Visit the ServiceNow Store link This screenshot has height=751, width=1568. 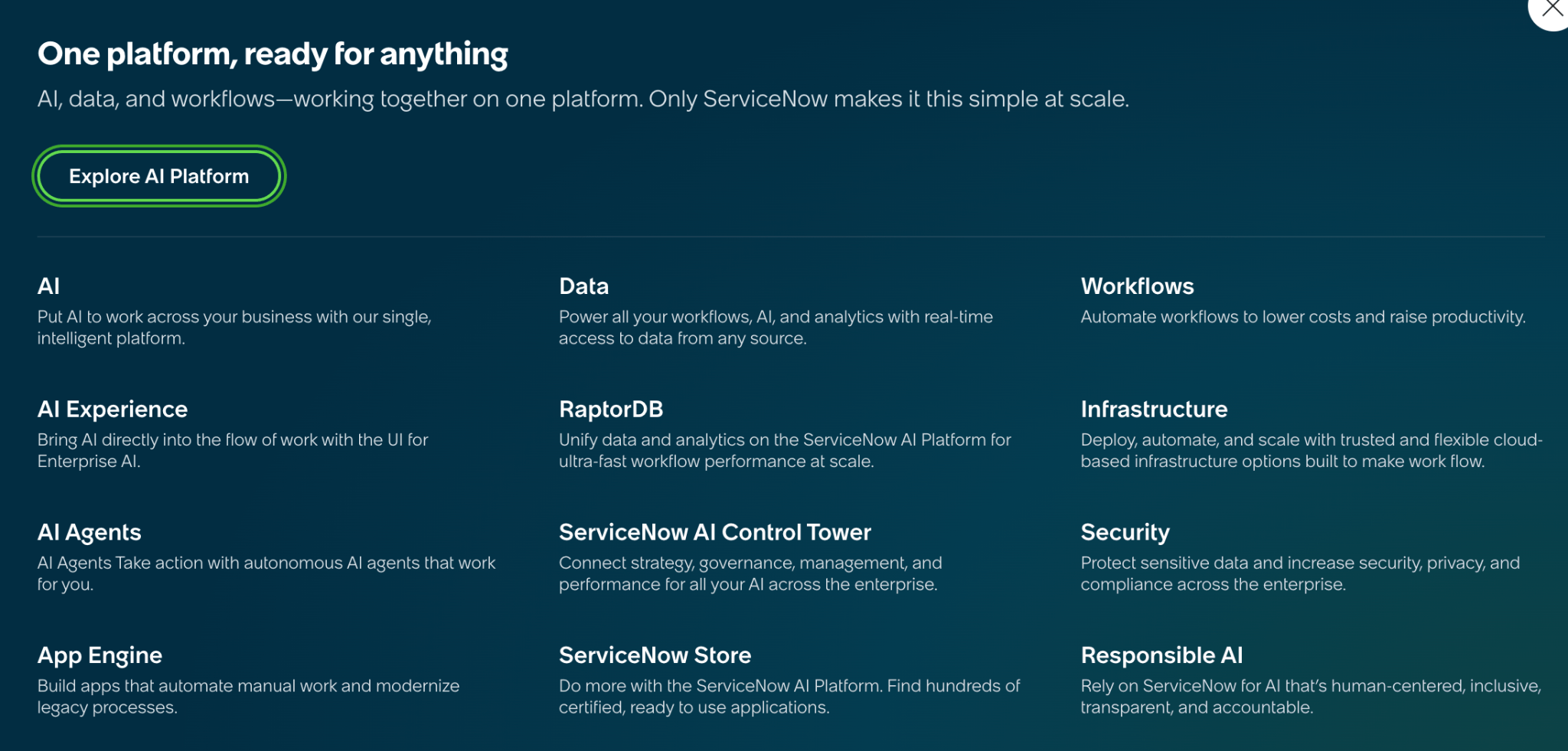point(655,655)
